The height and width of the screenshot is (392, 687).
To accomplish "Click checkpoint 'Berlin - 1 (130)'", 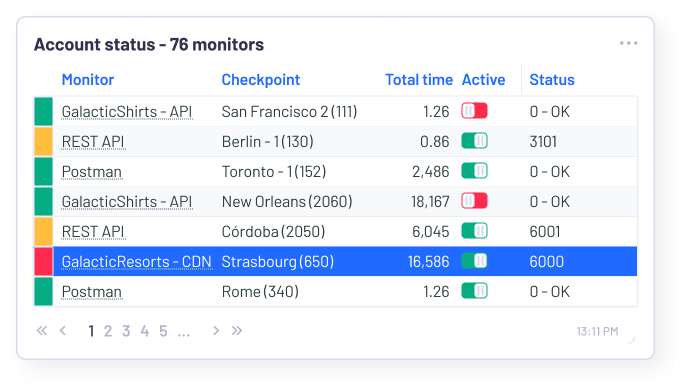I will pyautogui.click(x=268, y=141).
